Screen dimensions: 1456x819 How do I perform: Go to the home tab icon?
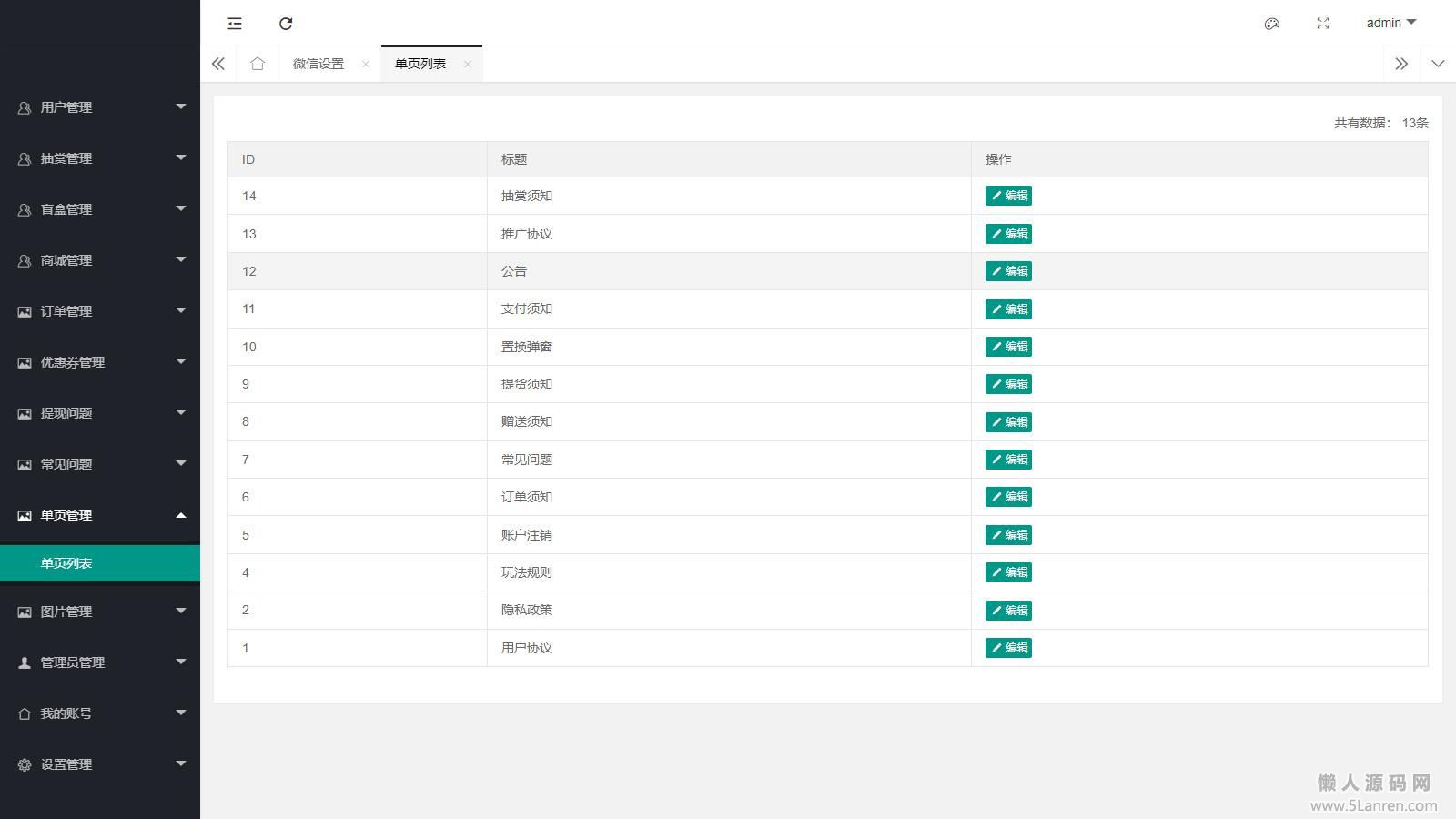coord(258,64)
